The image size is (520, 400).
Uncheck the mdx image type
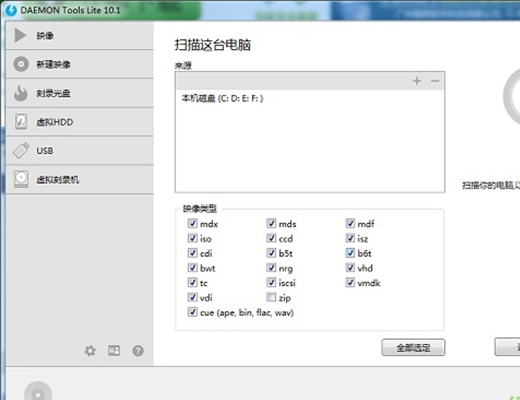192,223
